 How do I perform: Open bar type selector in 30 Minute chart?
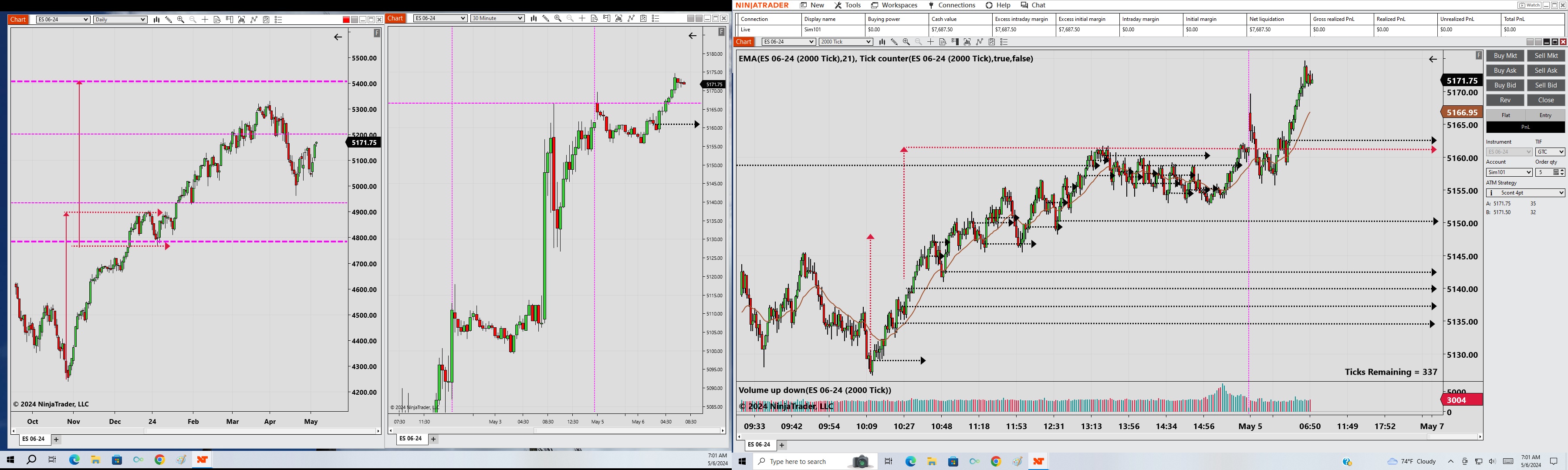click(534, 18)
